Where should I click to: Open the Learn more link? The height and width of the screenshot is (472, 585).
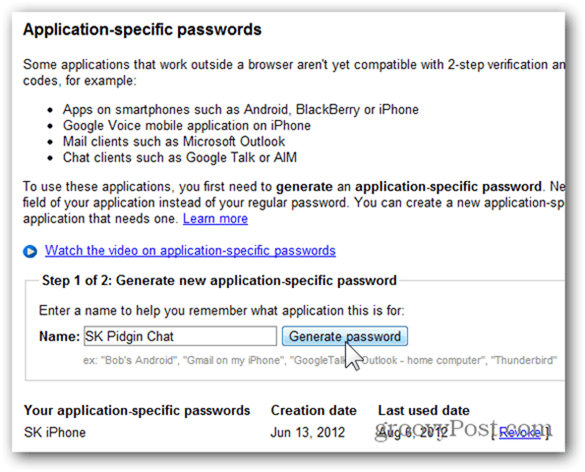215,219
